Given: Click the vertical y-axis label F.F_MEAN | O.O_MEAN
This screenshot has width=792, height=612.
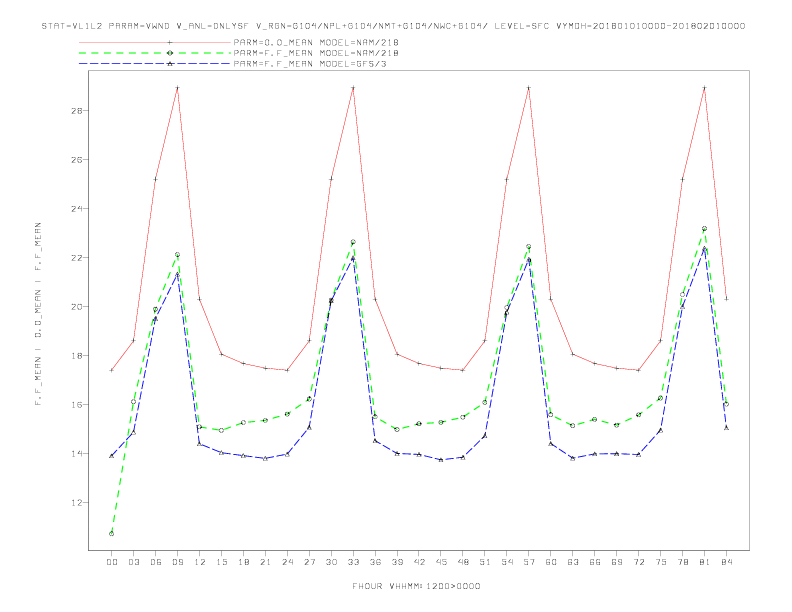Looking at the screenshot, I should (38, 314).
